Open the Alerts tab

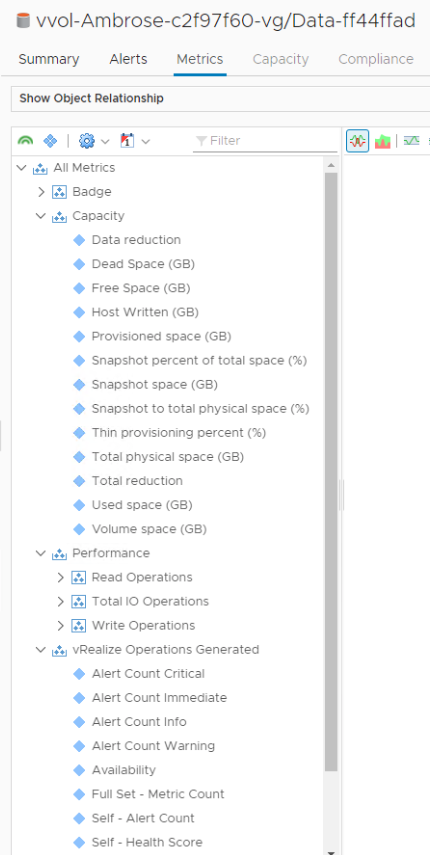coord(128,59)
